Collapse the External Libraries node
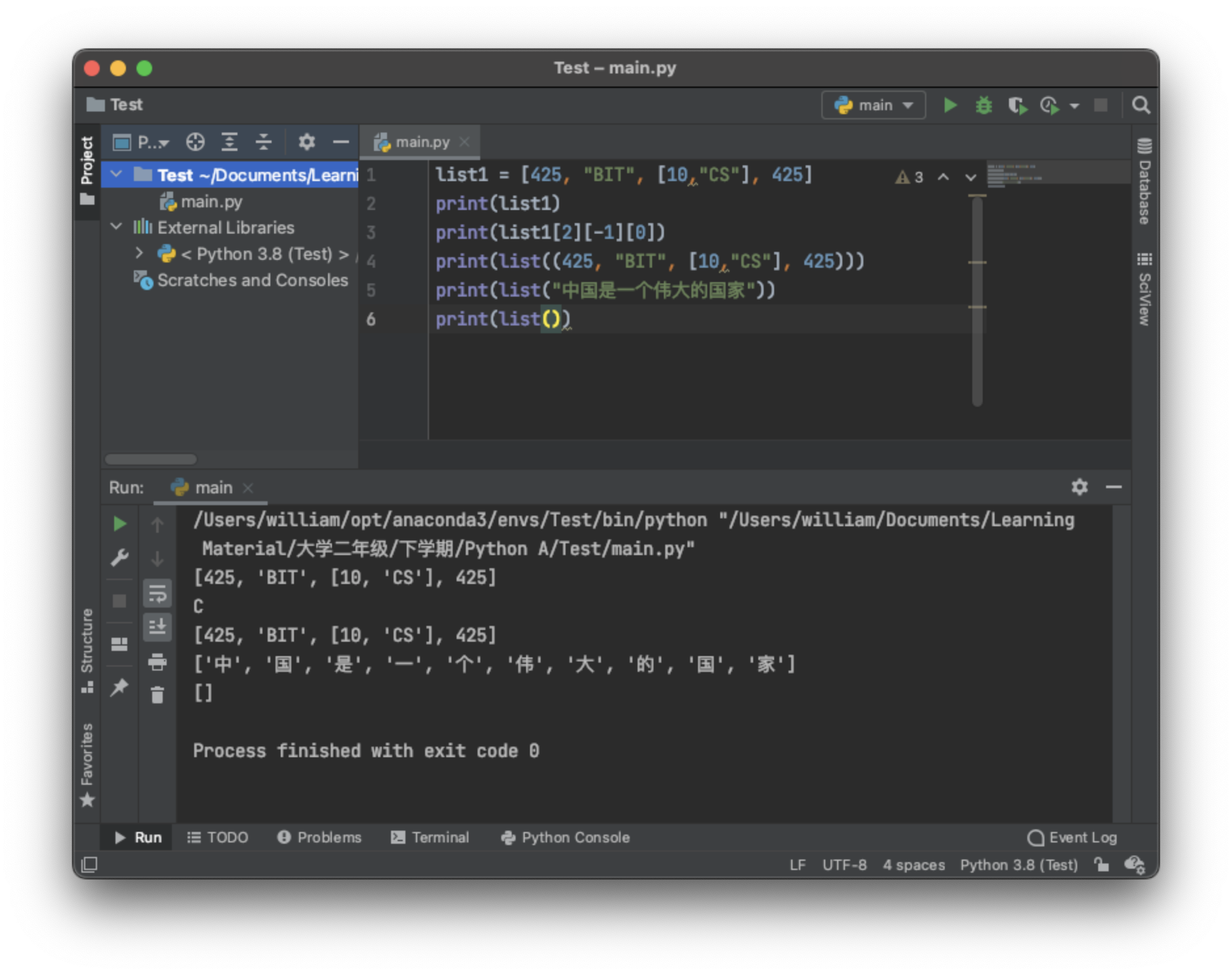Image resolution: width=1232 pixels, height=975 pixels. (x=117, y=227)
